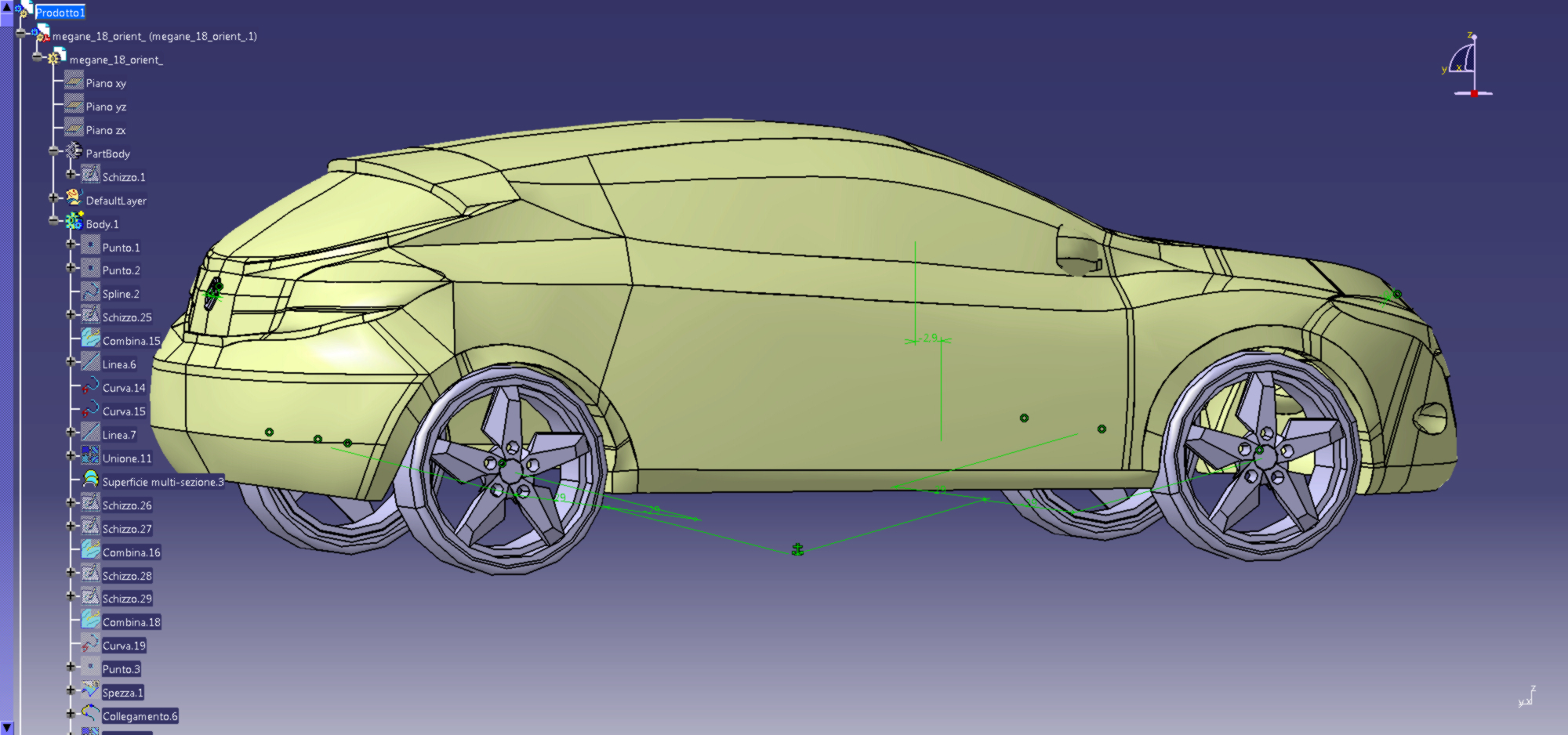Click the PartBody gear icon

point(74,151)
